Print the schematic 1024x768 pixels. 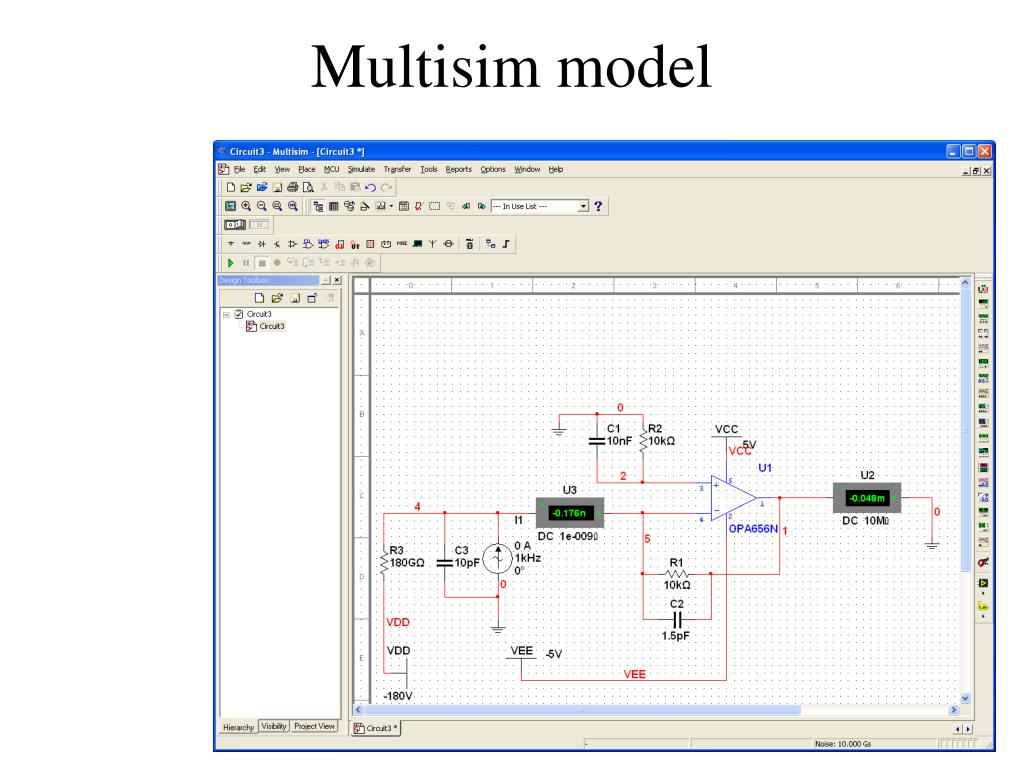[291, 187]
